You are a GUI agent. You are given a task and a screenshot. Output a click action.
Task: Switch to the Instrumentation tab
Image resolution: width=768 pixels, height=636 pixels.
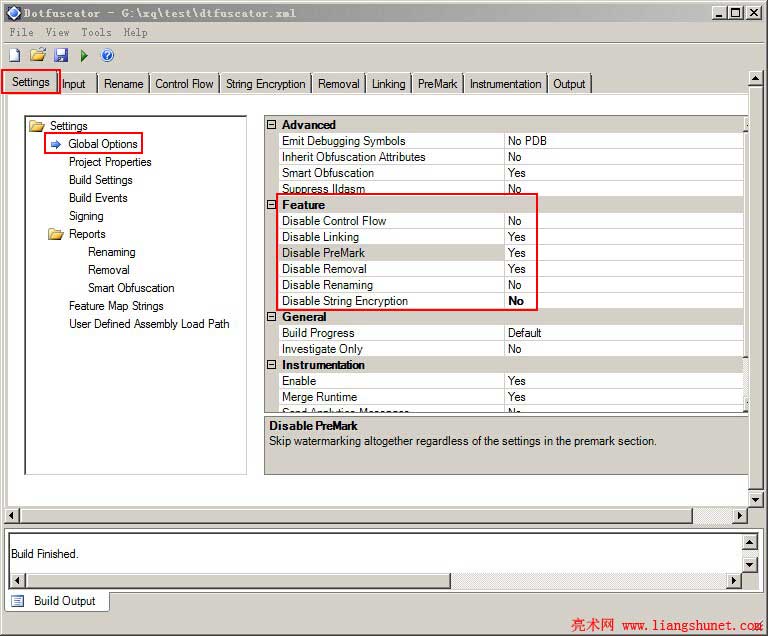pos(505,84)
